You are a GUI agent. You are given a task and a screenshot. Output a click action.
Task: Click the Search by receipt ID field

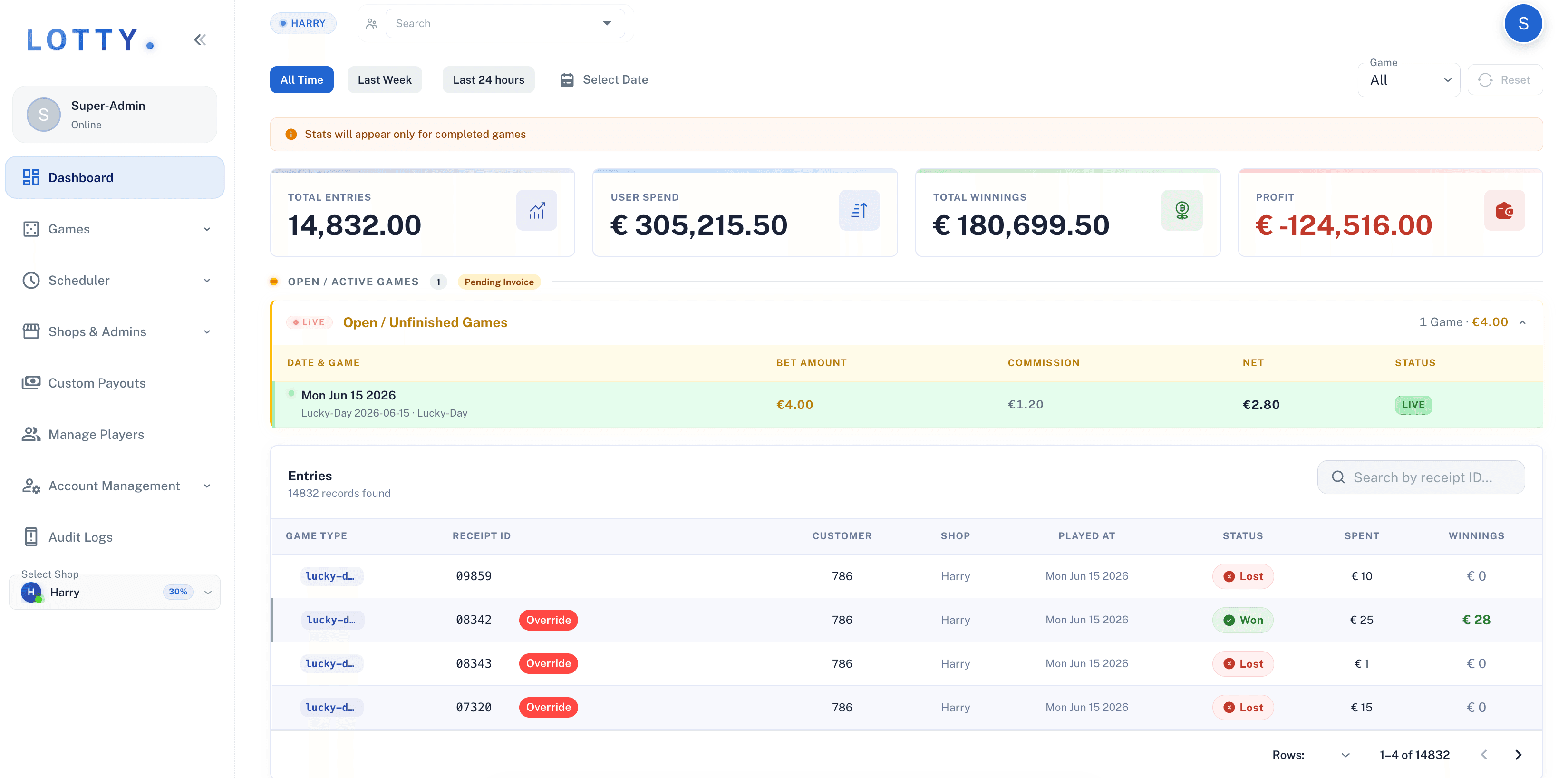coord(1421,477)
